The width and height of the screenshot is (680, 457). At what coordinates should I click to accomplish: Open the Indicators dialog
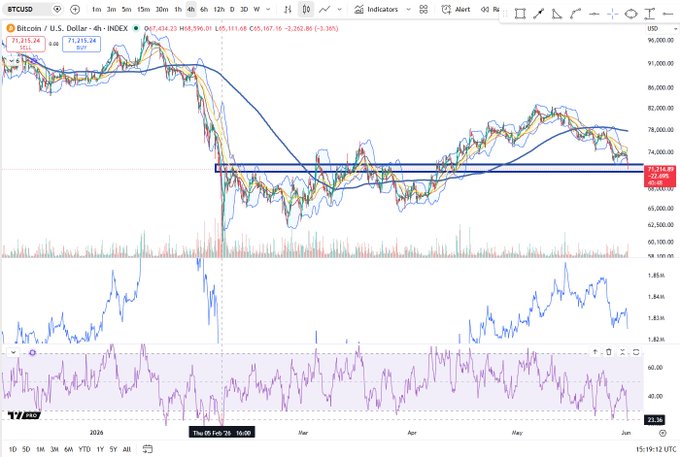[376, 9]
